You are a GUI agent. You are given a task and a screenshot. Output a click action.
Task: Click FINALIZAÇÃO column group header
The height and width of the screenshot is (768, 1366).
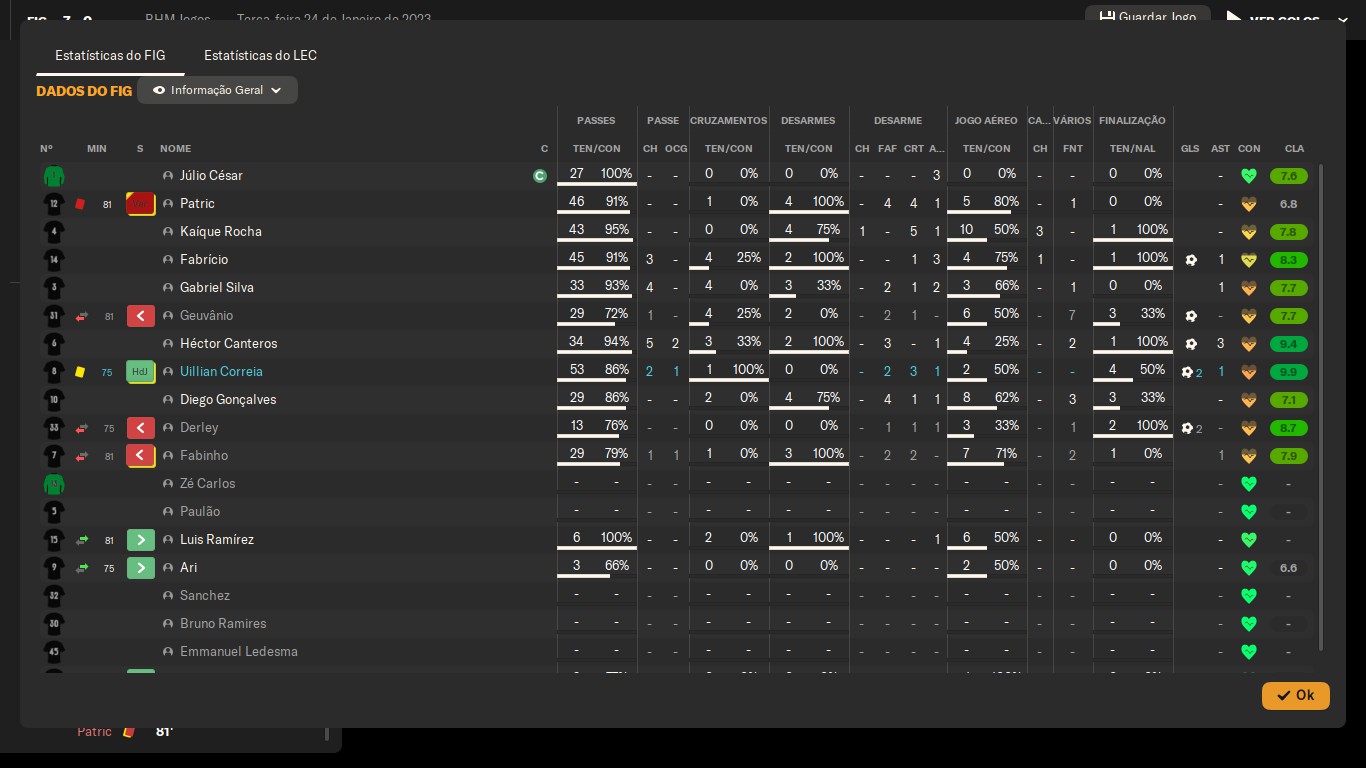[x=1132, y=121]
